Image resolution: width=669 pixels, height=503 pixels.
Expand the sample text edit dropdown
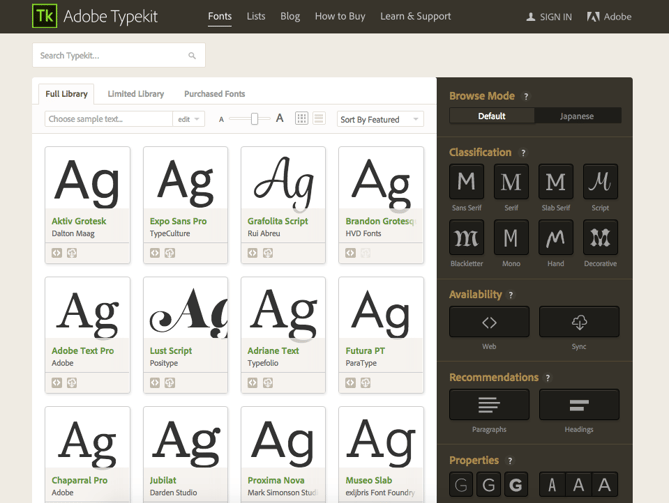point(188,119)
